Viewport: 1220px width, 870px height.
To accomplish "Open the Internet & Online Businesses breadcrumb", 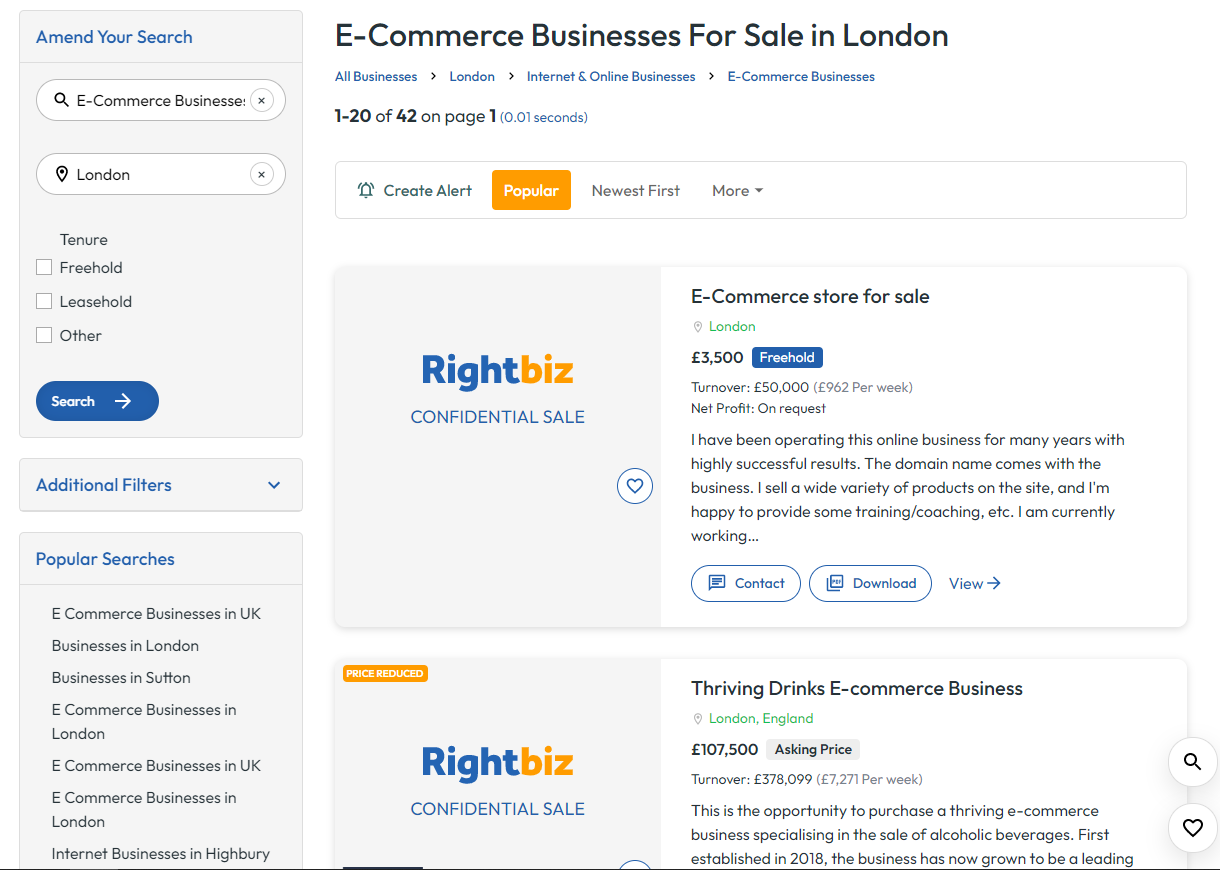I will click(x=610, y=76).
